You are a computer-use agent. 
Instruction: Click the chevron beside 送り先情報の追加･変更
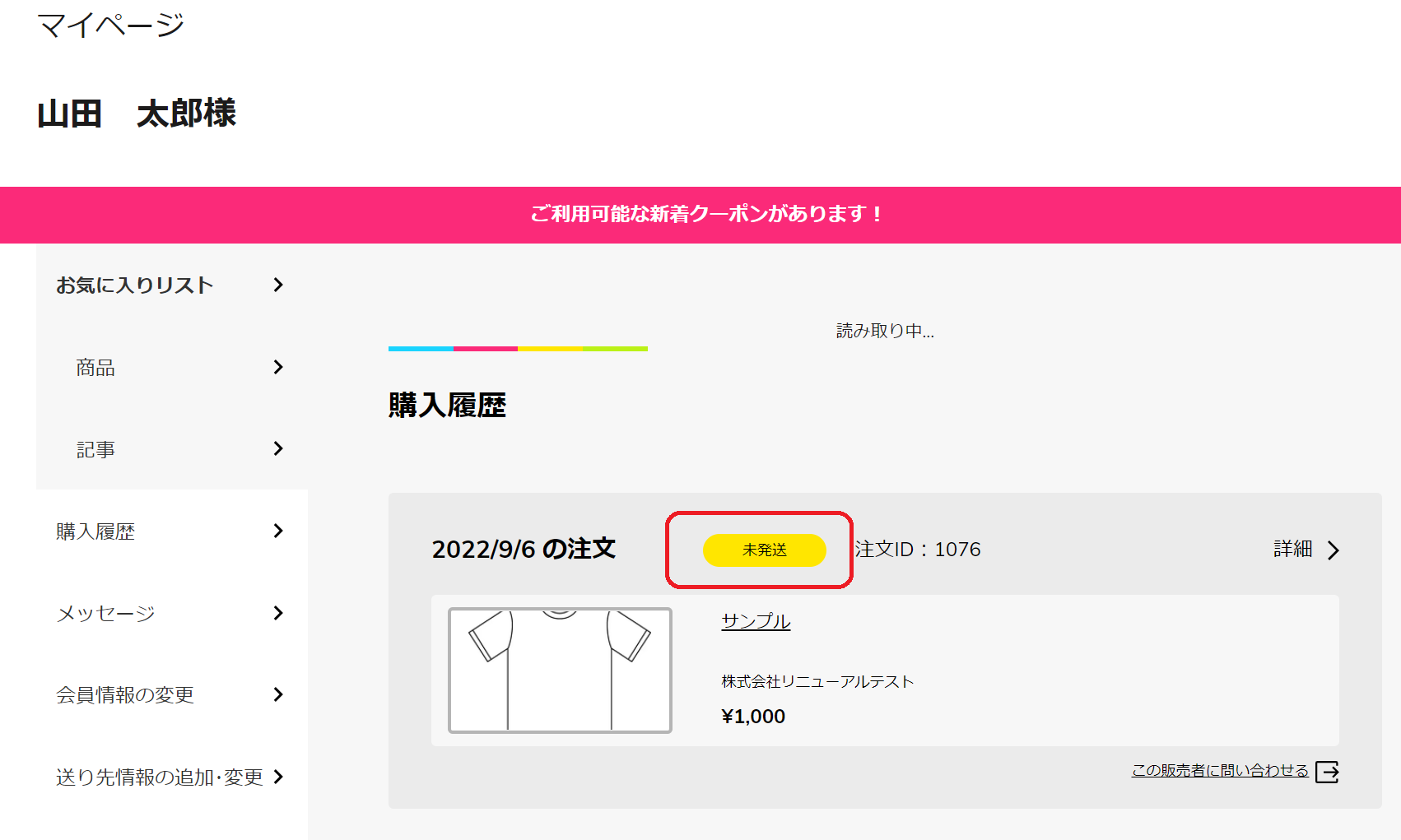click(278, 777)
